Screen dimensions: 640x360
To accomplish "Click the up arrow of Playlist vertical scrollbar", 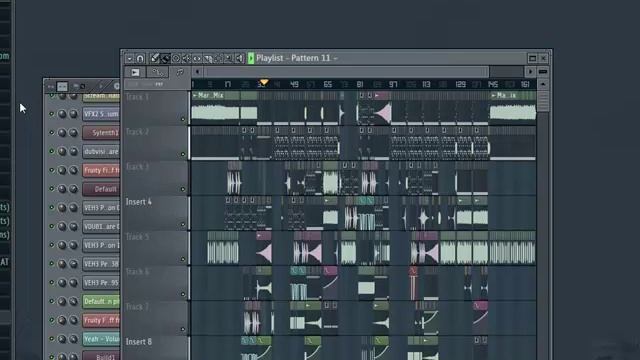I will (543, 84).
